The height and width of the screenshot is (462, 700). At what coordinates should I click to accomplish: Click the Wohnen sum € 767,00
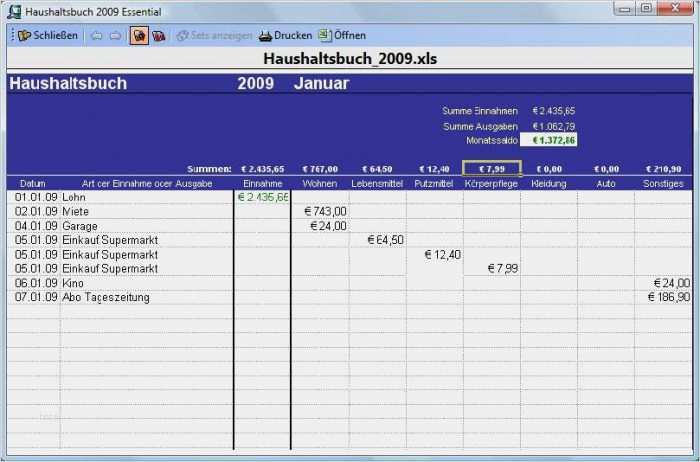(320, 169)
